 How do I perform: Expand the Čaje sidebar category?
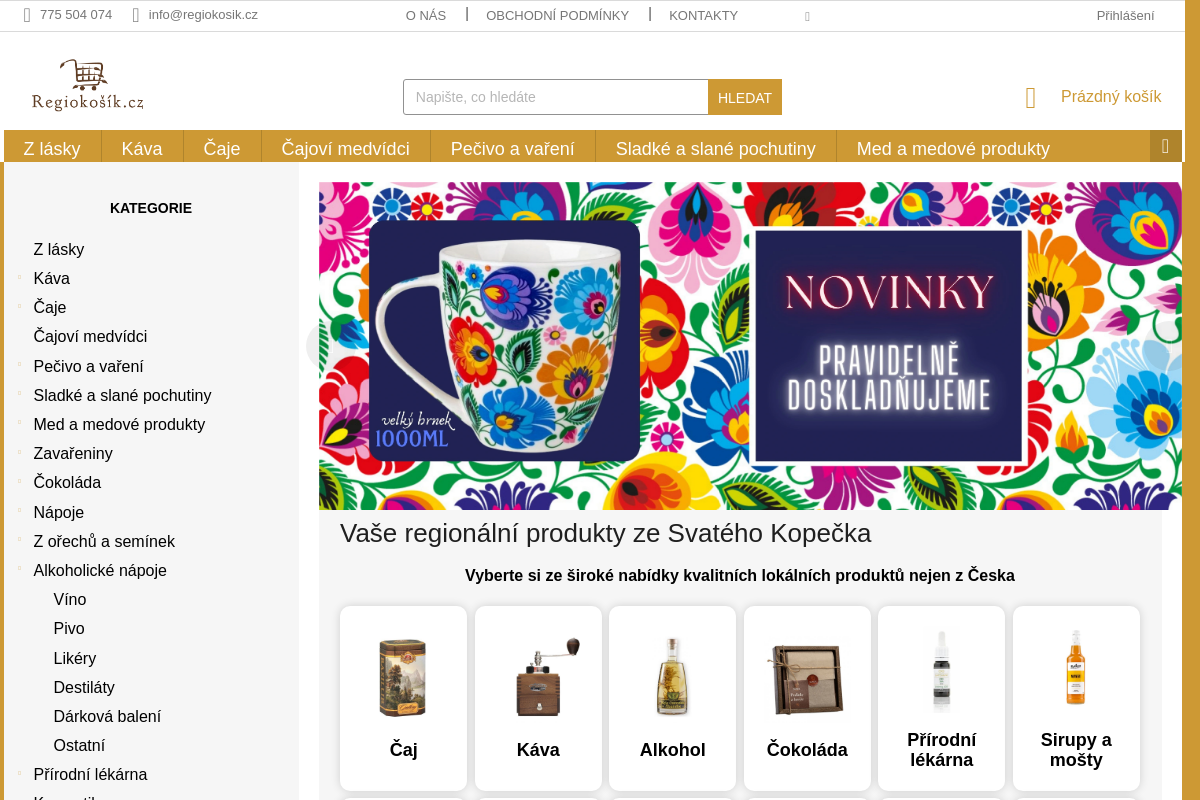pos(19,306)
